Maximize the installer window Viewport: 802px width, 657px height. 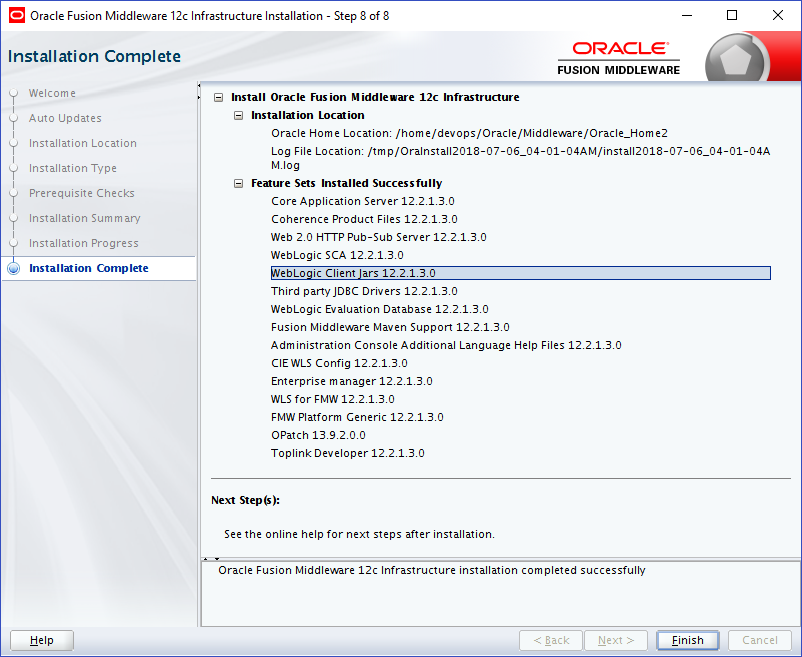coord(732,15)
